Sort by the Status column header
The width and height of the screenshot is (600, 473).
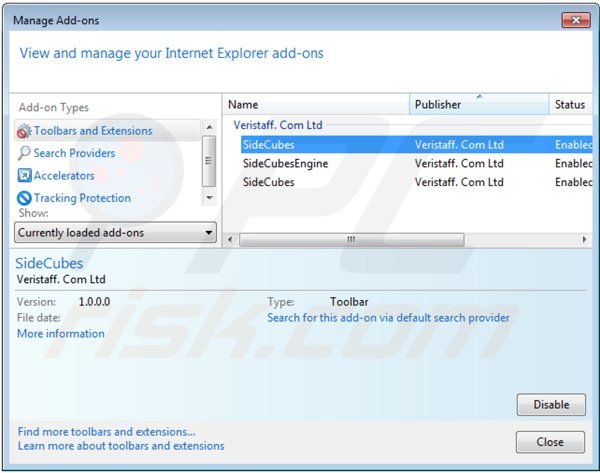coord(571,104)
